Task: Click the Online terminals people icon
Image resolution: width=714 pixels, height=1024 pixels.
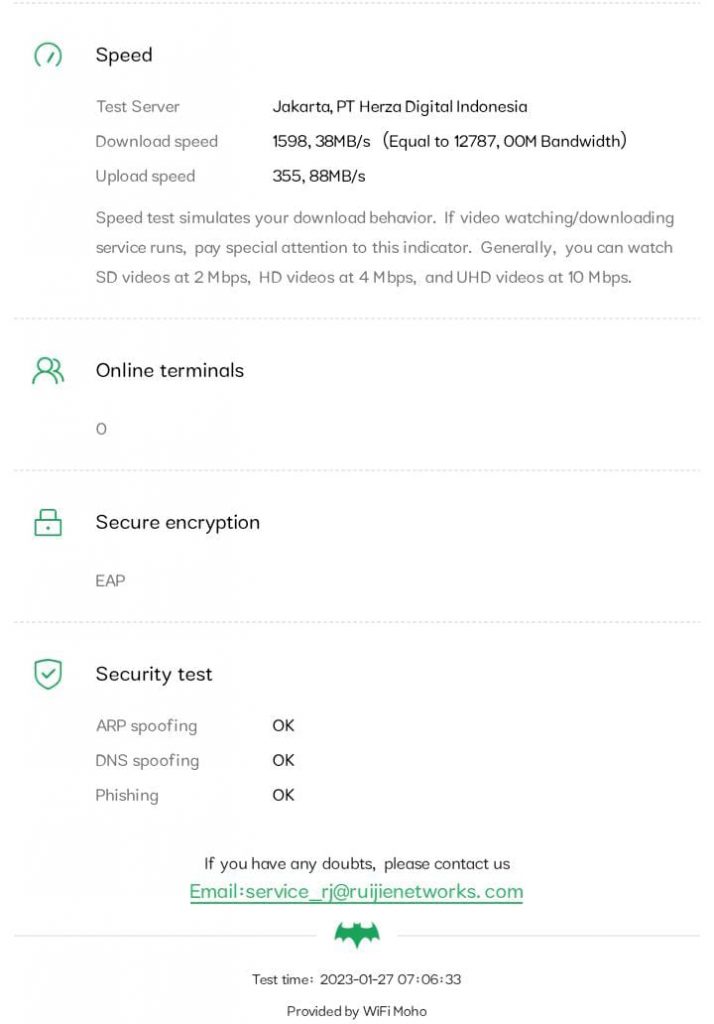Action: [x=48, y=371]
